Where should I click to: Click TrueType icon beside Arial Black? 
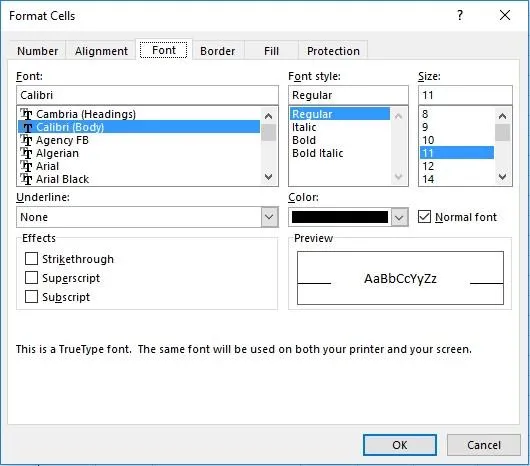[x=26, y=179]
